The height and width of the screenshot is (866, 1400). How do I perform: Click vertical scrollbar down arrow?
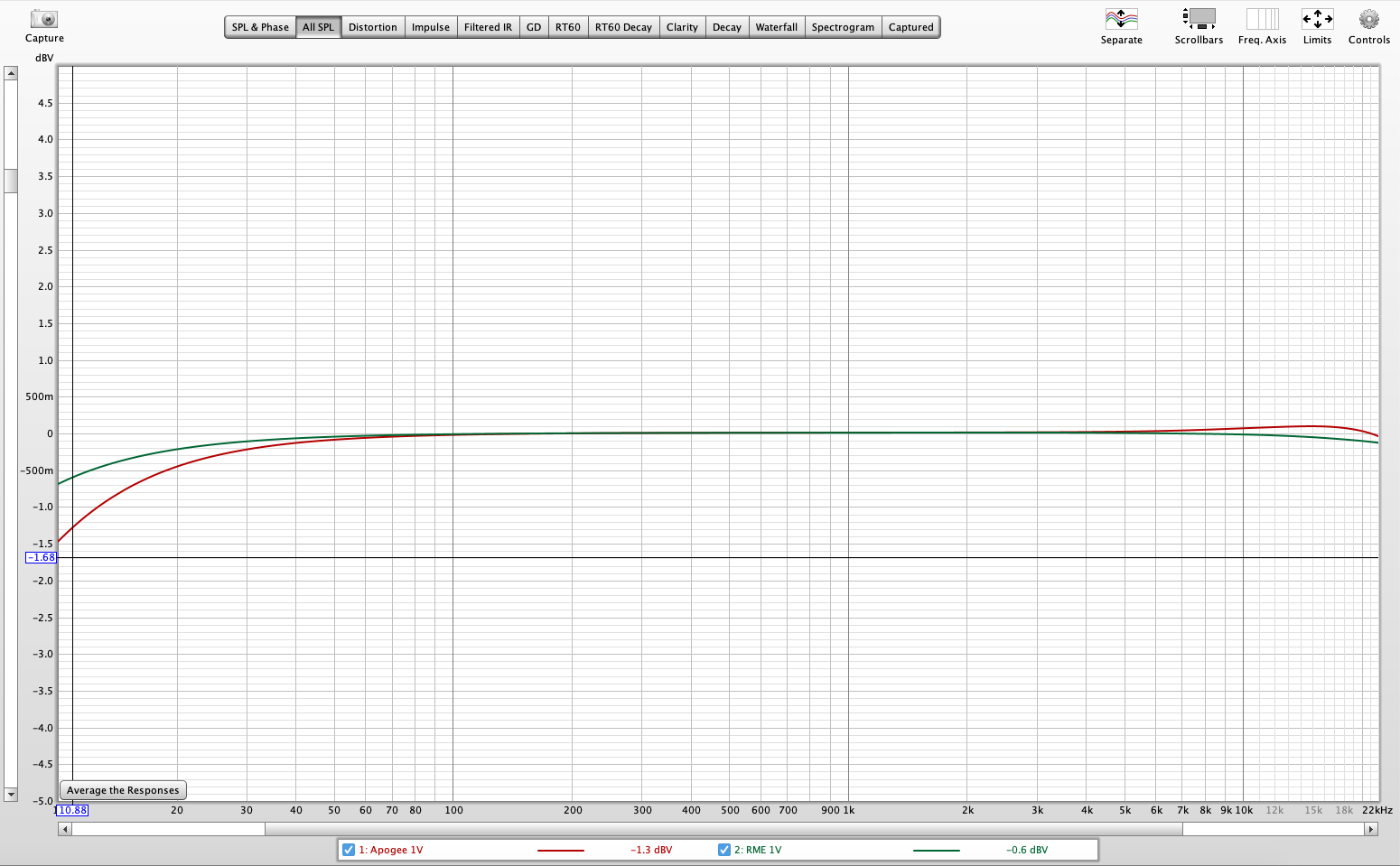11,795
